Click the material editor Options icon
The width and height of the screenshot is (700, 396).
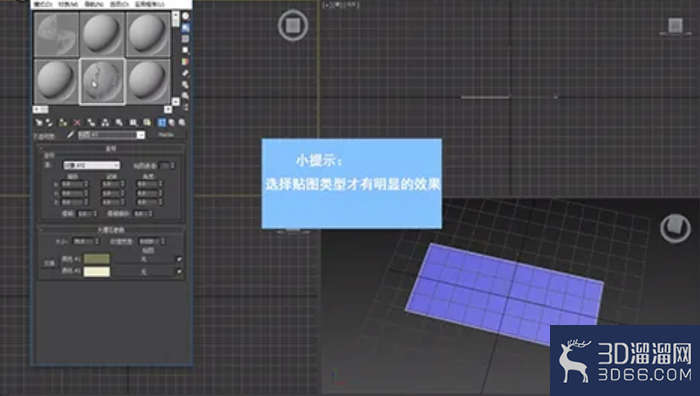(x=185, y=84)
